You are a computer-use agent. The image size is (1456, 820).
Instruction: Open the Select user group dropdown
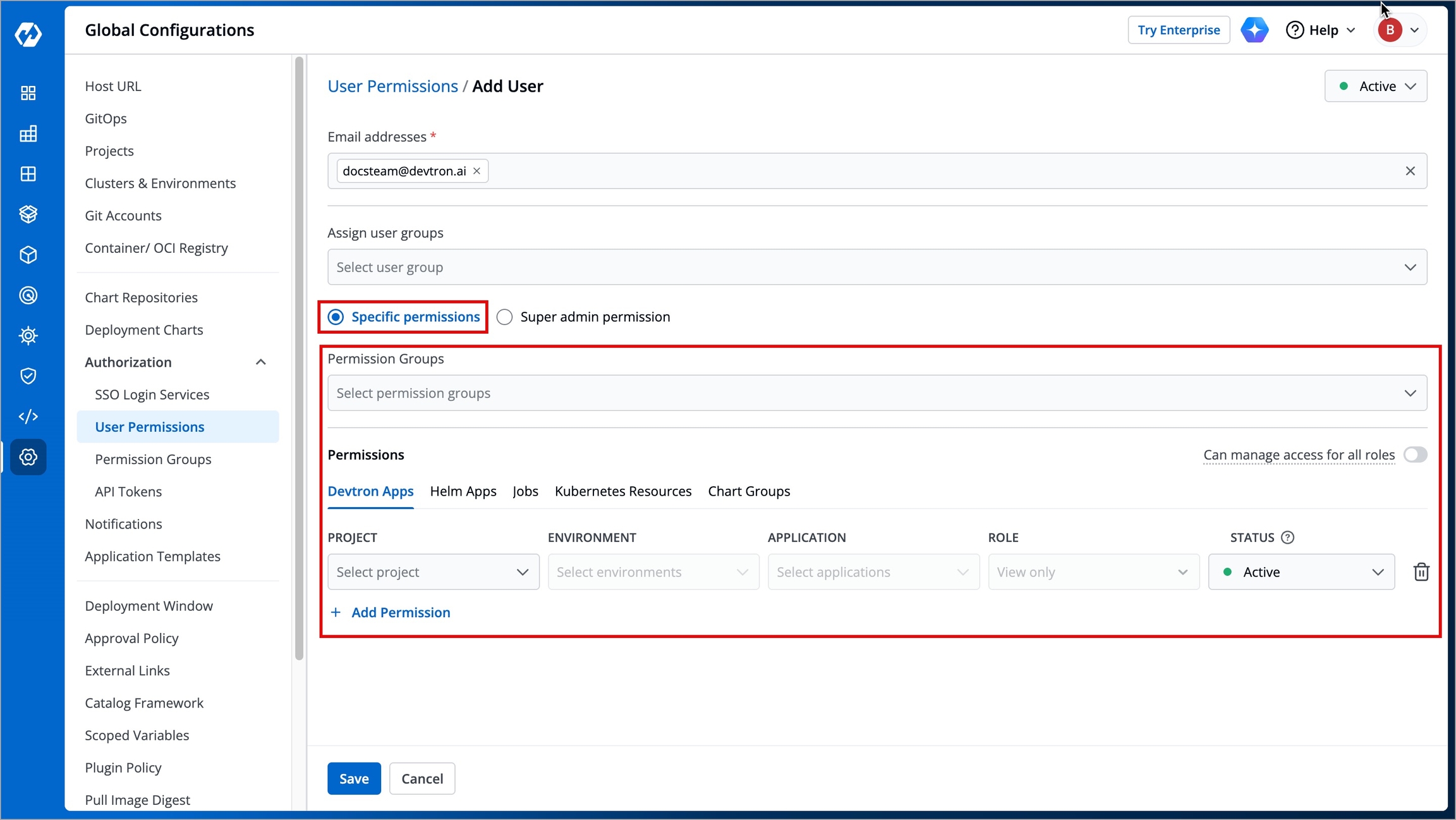[x=877, y=267]
